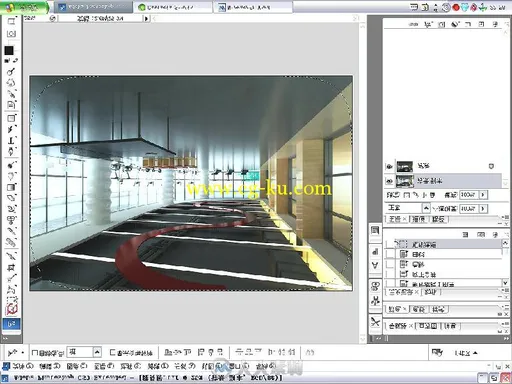Open the foreground color picker
The width and height of the screenshot is (512, 384).
(x=9, y=50)
